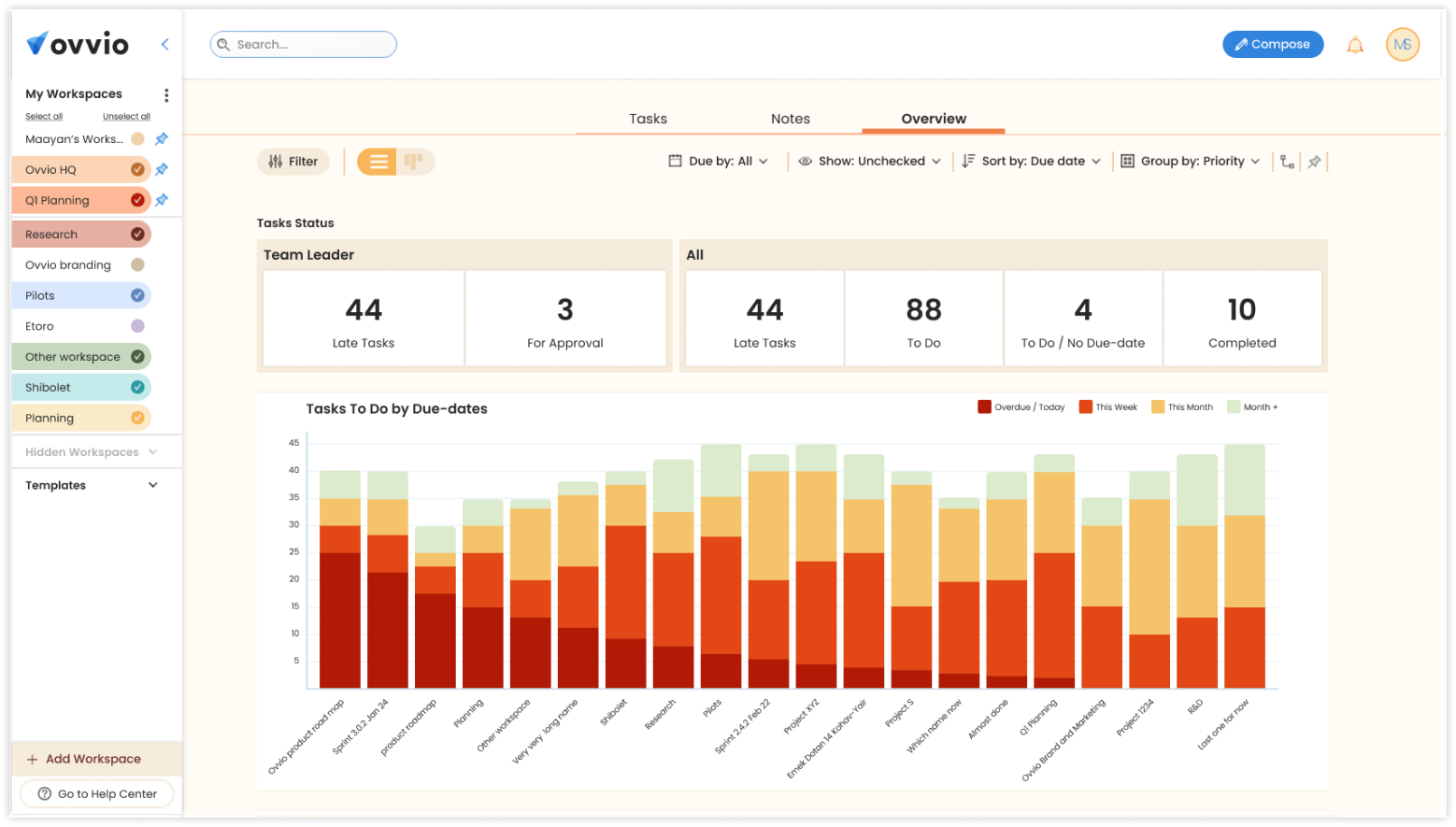The height and width of the screenshot is (827, 1456).
Task: Toggle pin for Ovvio HQ workspace
Action: [162, 169]
